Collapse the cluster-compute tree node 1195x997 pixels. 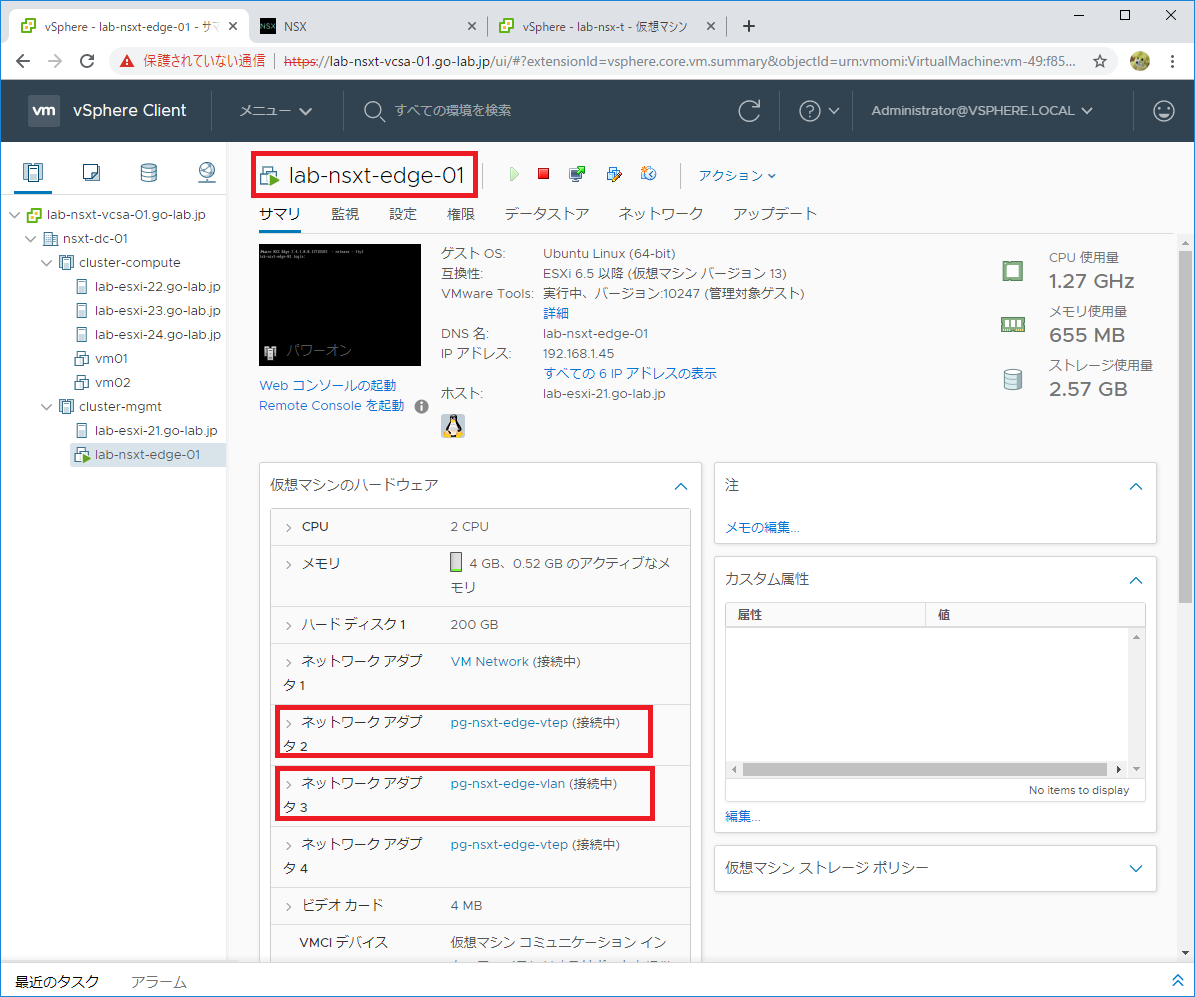[46, 263]
